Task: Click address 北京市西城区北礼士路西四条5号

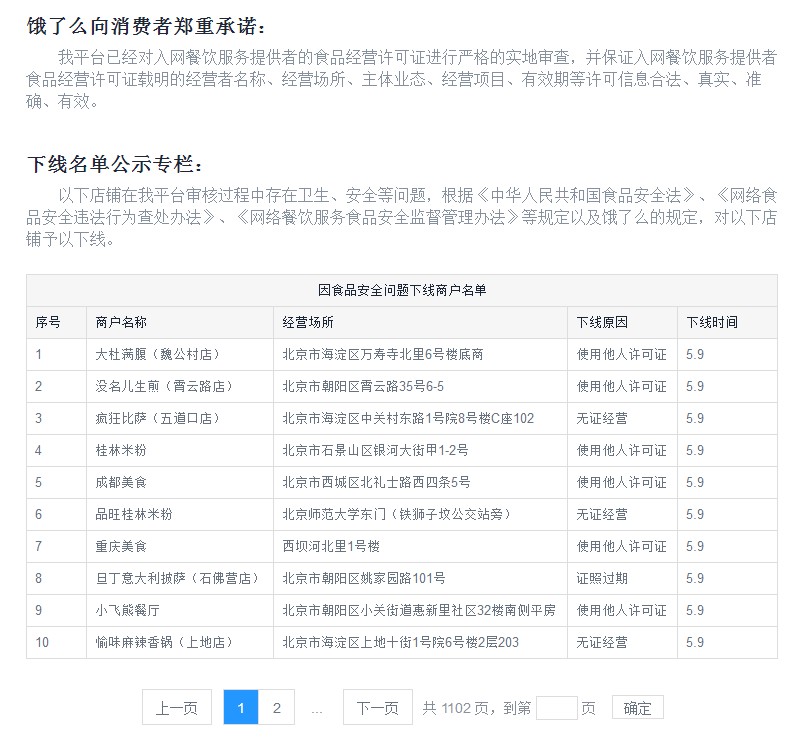Action: tap(376, 482)
